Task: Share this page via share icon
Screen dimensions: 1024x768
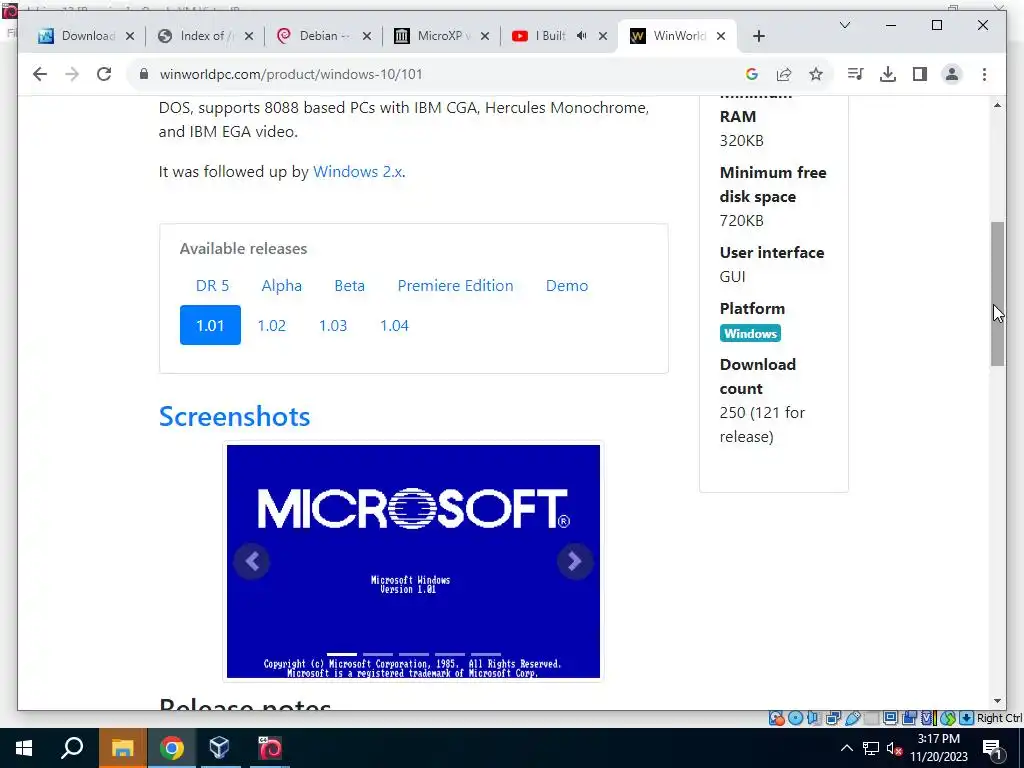Action: (784, 74)
